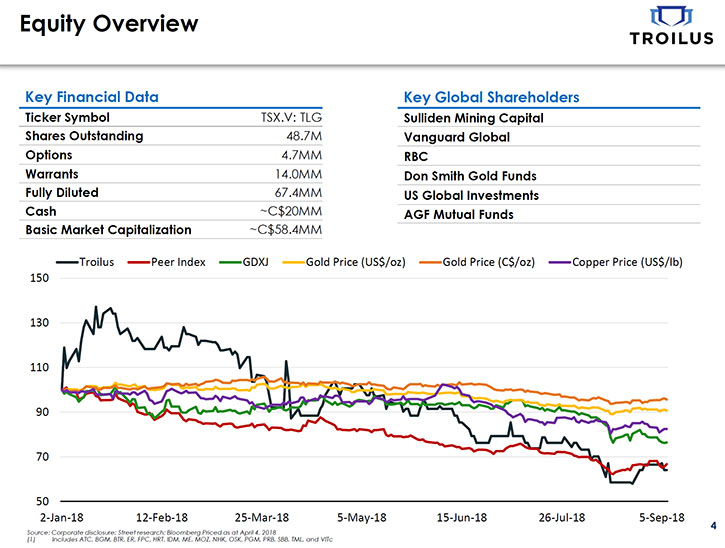Click 'AGF Mutual Funds' shareholder

coord(459,215)
